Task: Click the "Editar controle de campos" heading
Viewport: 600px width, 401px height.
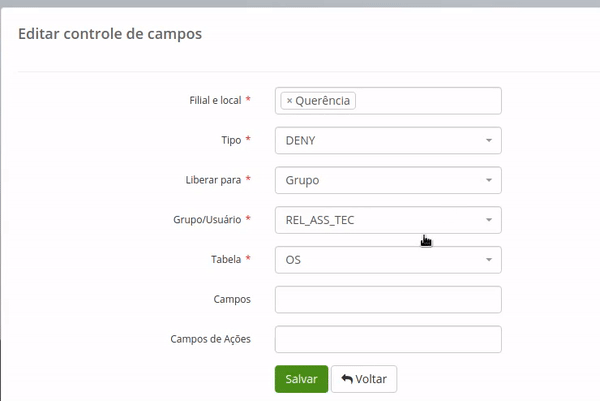Action: tap(110, 34)
